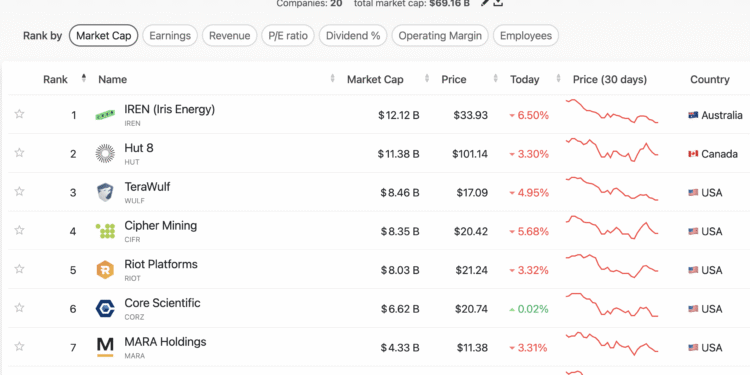This screenshot has width=750, height=375.
Task: Sort using arrows beside the Market Cap column
Action: [x=427, y=78]
